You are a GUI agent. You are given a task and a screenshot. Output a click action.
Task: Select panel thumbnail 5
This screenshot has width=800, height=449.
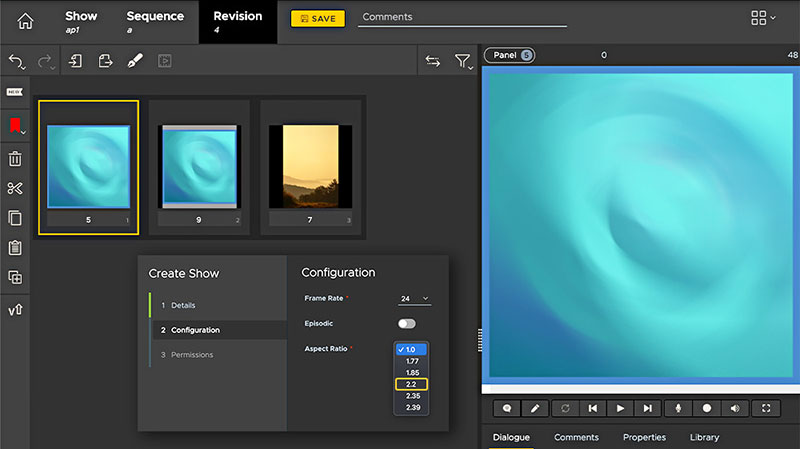(88, 167)
